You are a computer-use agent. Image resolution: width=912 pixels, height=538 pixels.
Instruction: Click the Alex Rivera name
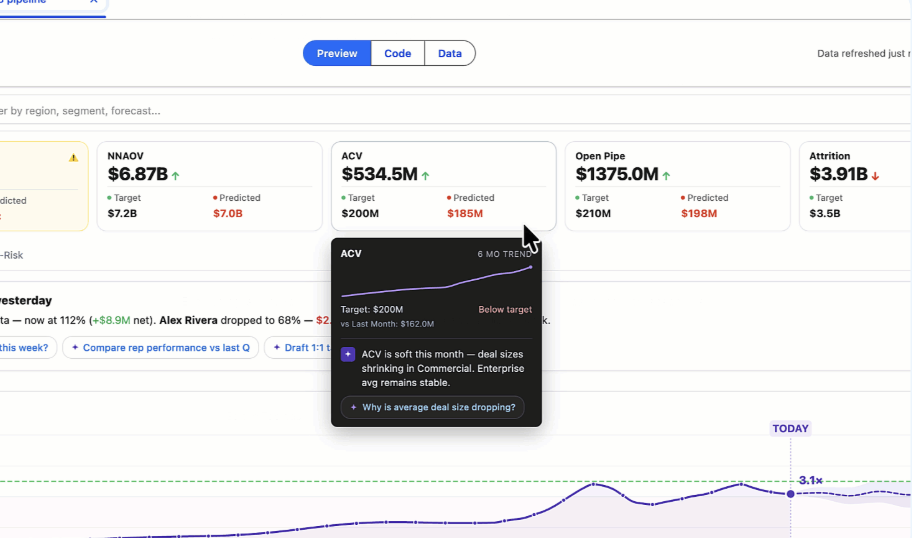pyautogui.click(x=188, y=320)
